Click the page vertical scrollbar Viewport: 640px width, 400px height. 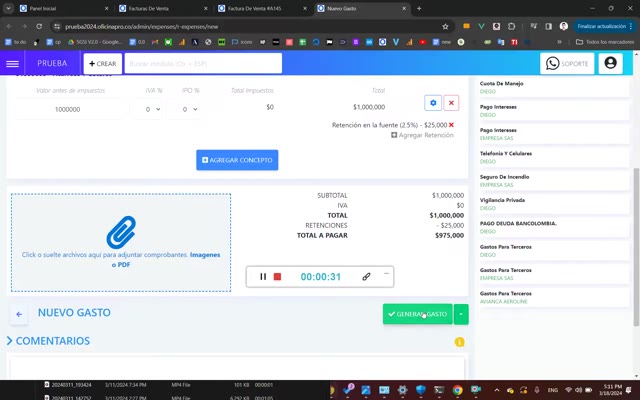636,247
